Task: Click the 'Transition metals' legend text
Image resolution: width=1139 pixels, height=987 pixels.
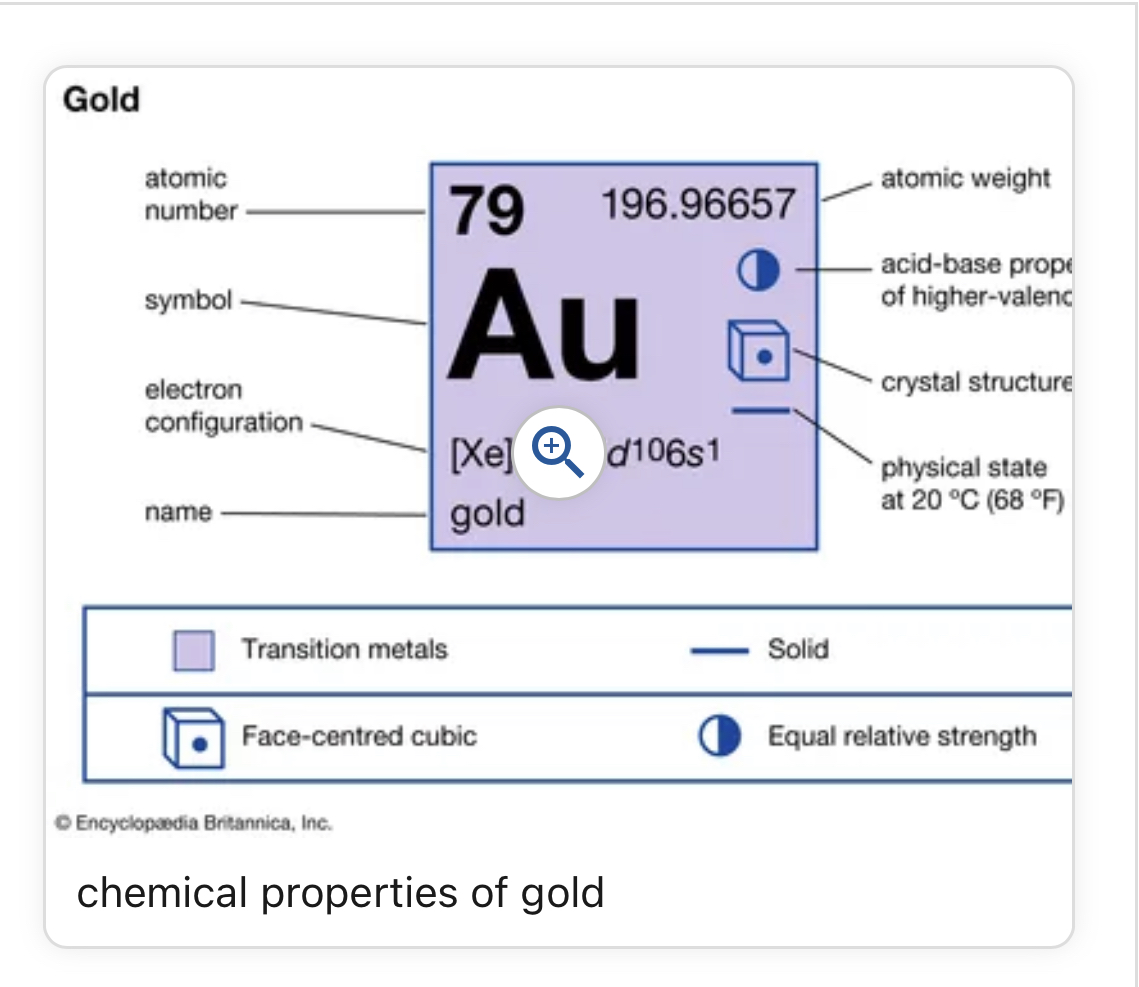Action: [344, 649]
